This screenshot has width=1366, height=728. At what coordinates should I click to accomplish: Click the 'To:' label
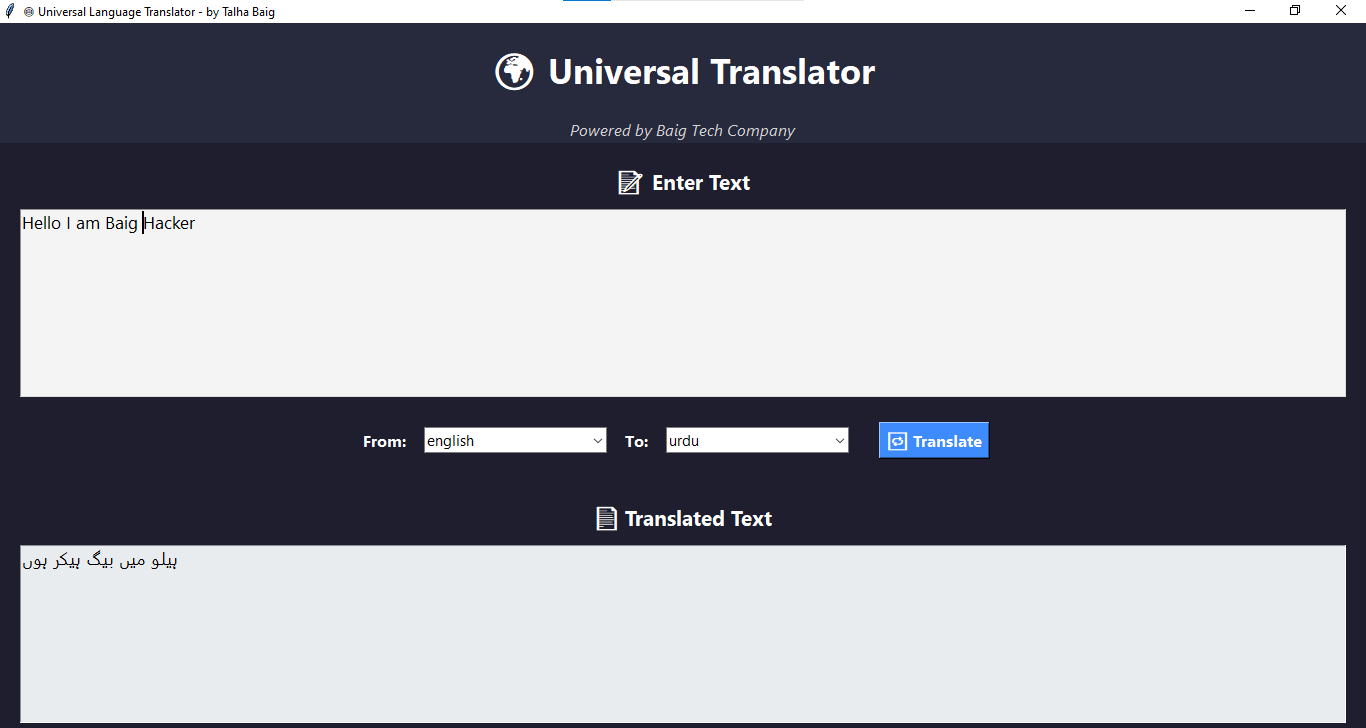point(637,442)
